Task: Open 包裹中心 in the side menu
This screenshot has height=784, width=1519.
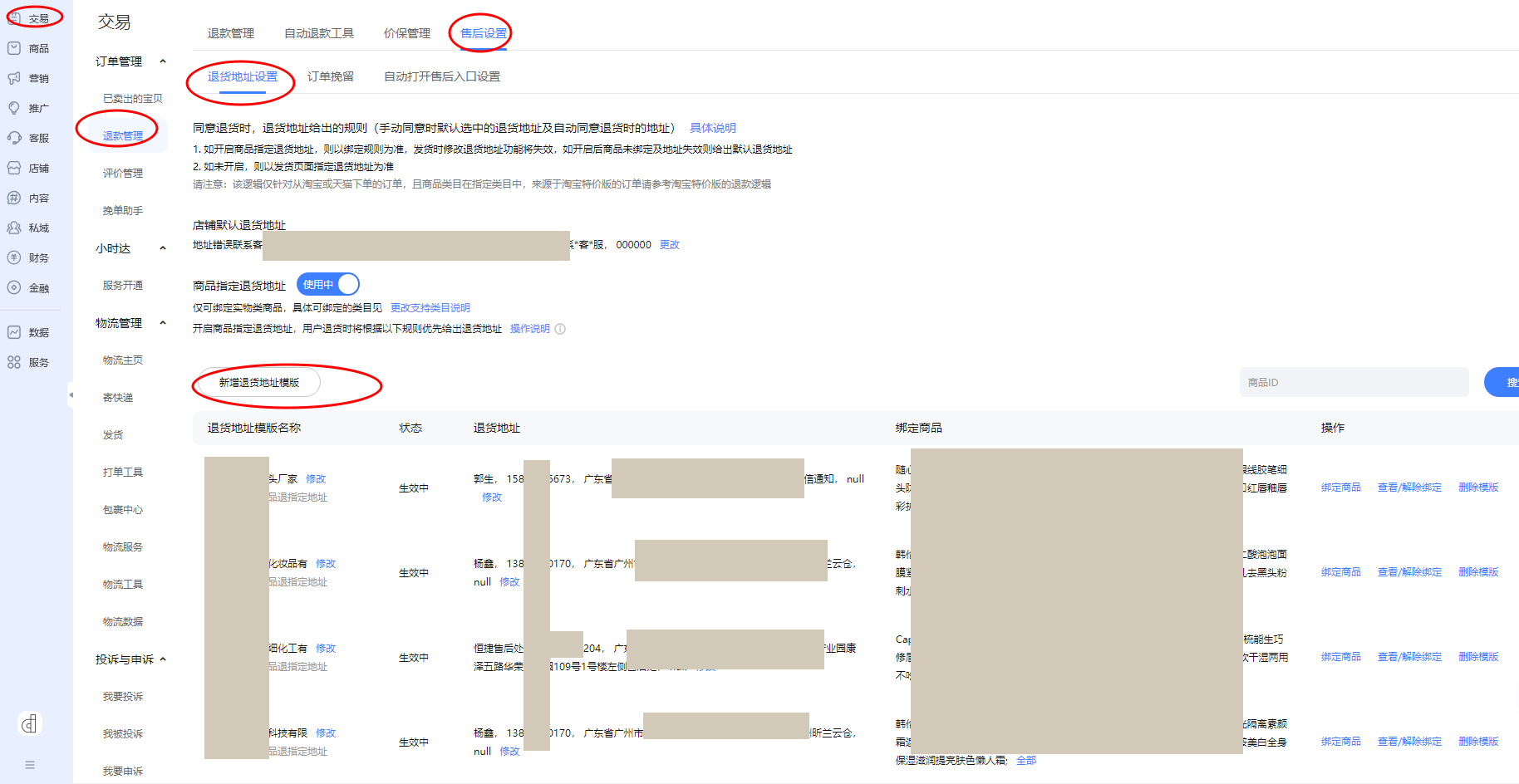Action: click(123, 510)
